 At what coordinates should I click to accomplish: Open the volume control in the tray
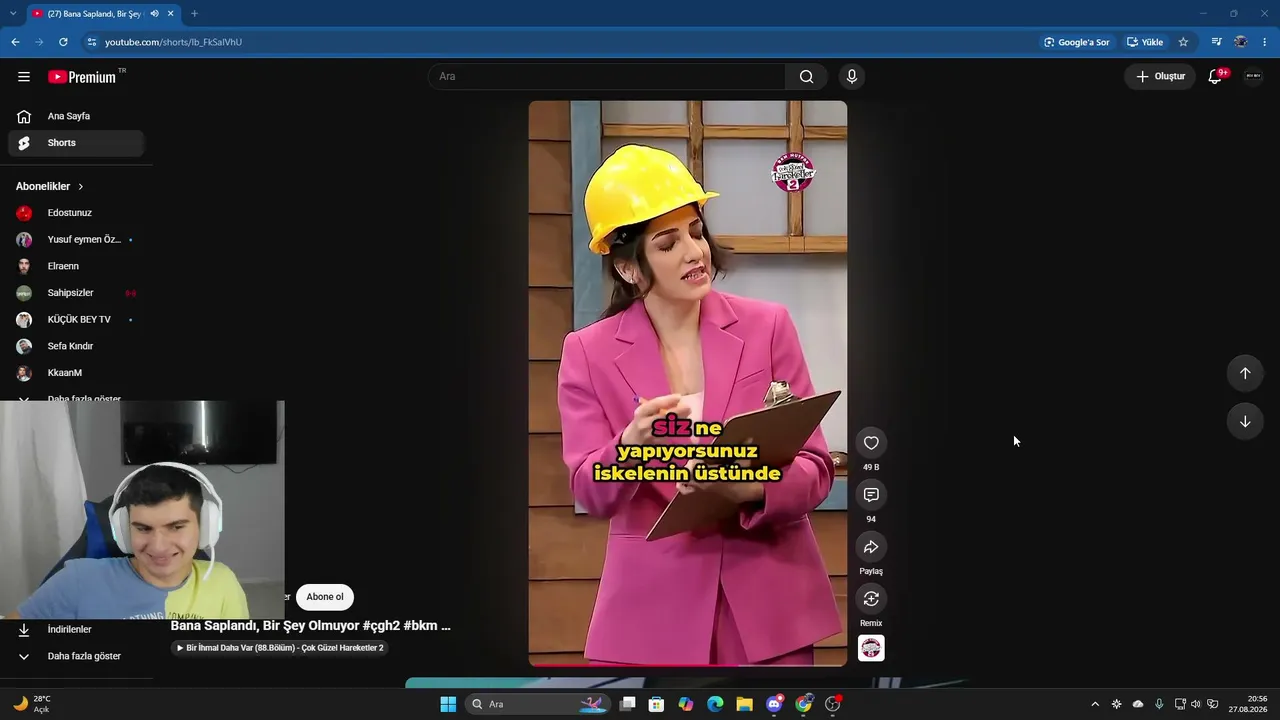tap(1196, 704)
